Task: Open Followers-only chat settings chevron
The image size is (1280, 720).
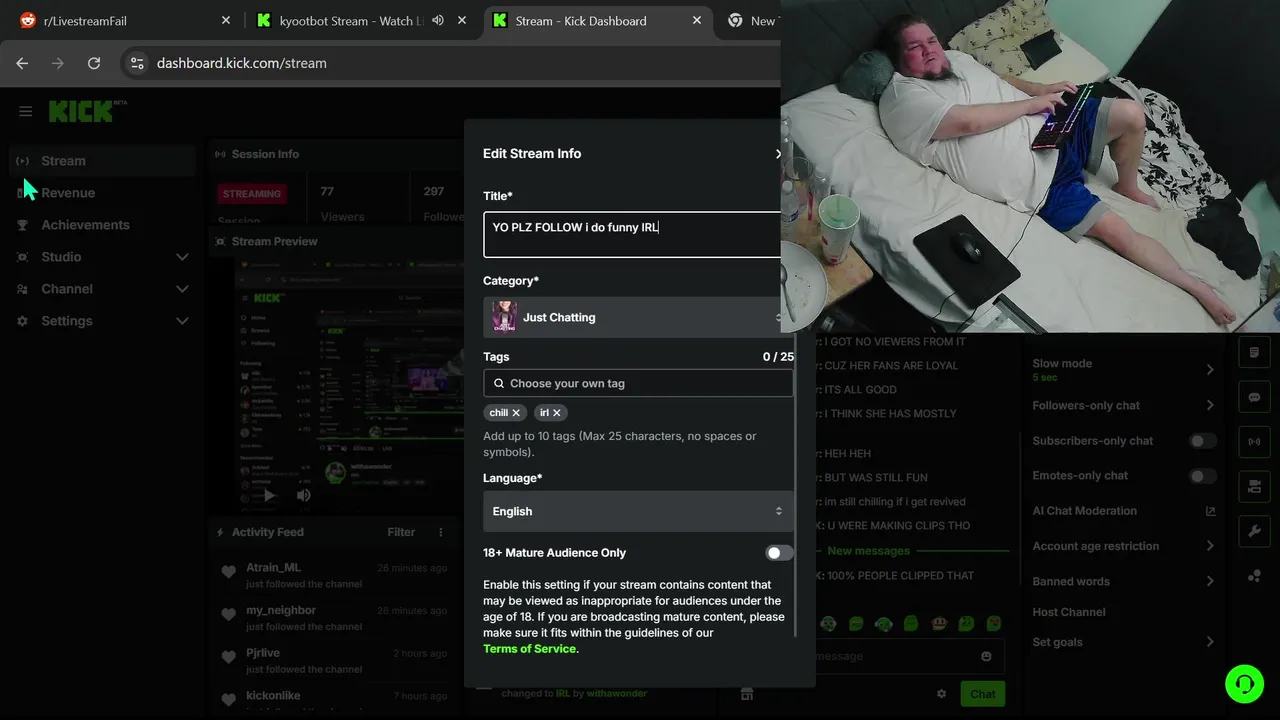Action: click(1210, 405)
